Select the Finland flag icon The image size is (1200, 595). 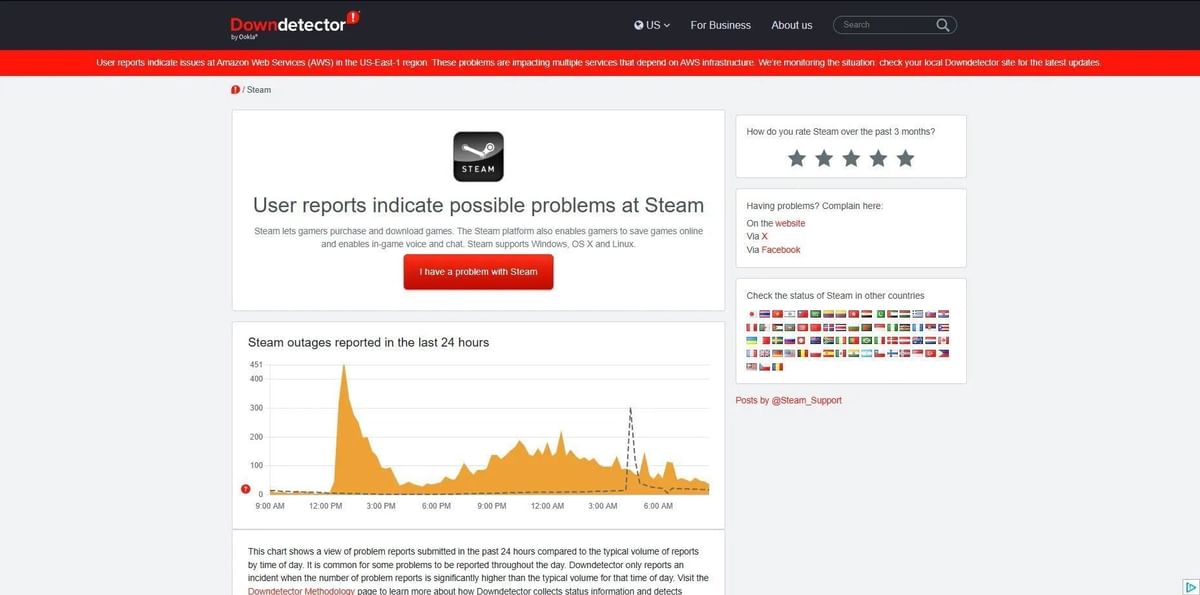pyautogui.click(x=892, y=353)
